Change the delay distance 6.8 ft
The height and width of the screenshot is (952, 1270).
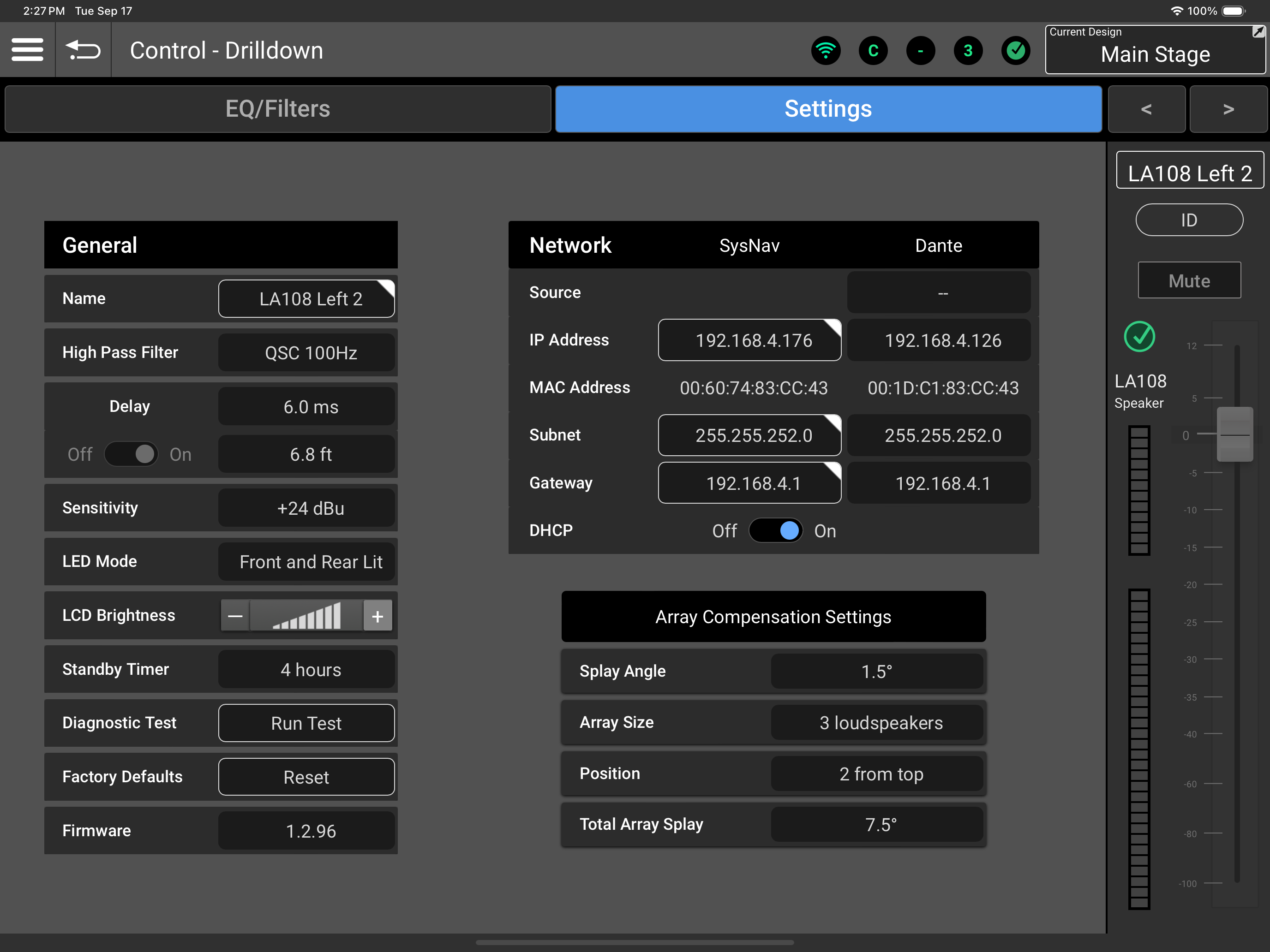pos(306,454)
